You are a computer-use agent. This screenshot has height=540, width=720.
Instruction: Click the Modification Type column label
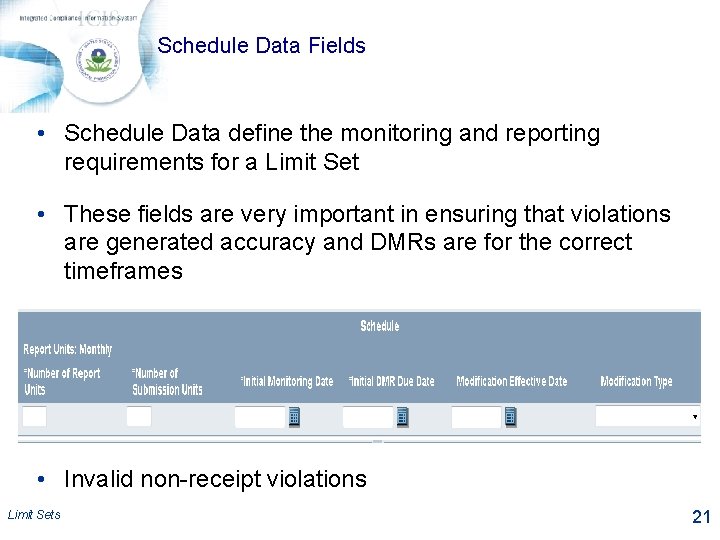636,382
